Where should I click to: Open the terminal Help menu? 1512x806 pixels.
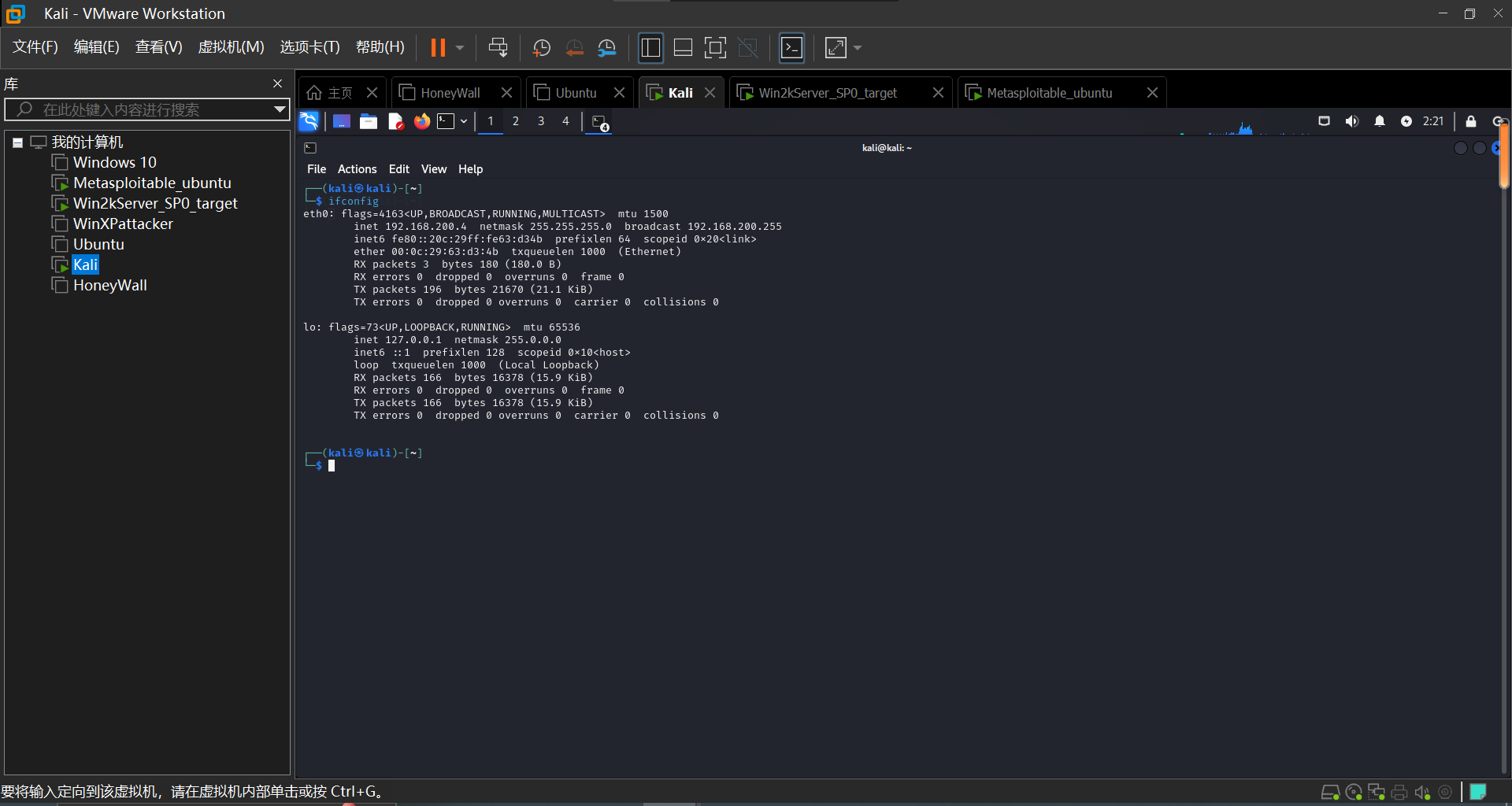(471, 169)
